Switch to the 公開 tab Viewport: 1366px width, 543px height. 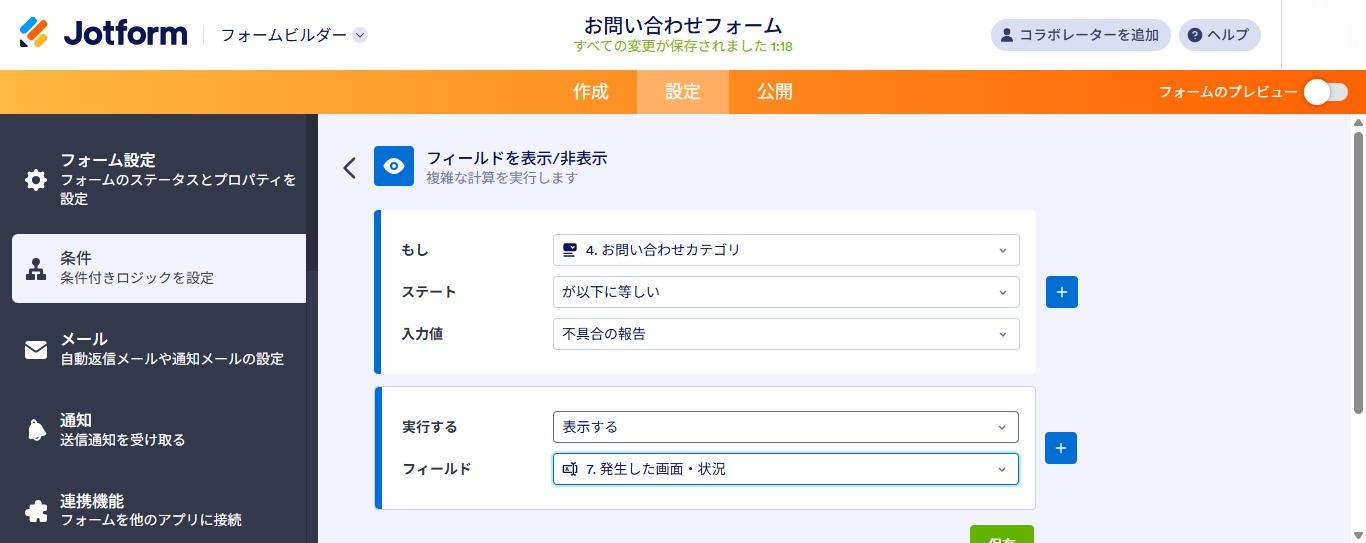(775, 92)
